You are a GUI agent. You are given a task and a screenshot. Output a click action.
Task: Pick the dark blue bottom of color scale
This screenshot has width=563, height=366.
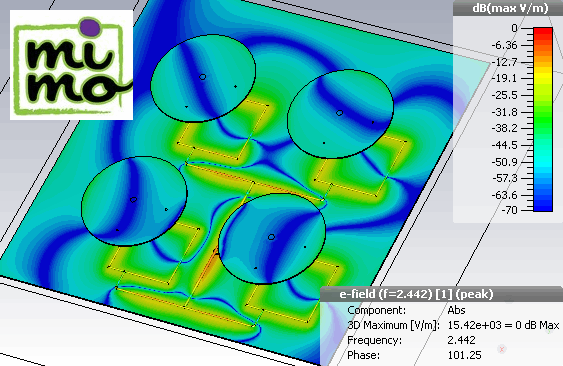[543, 206]
